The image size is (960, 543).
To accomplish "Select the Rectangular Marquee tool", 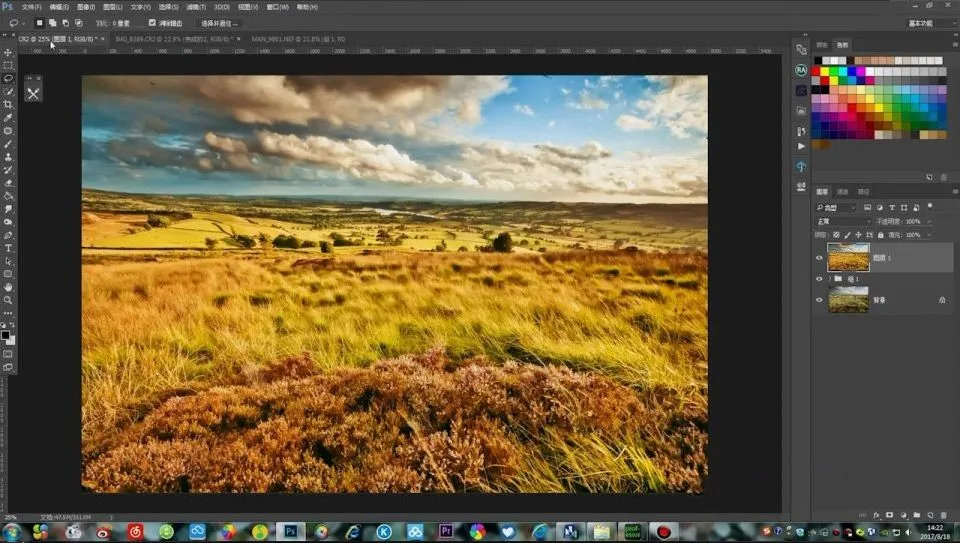I will point(8,65).
